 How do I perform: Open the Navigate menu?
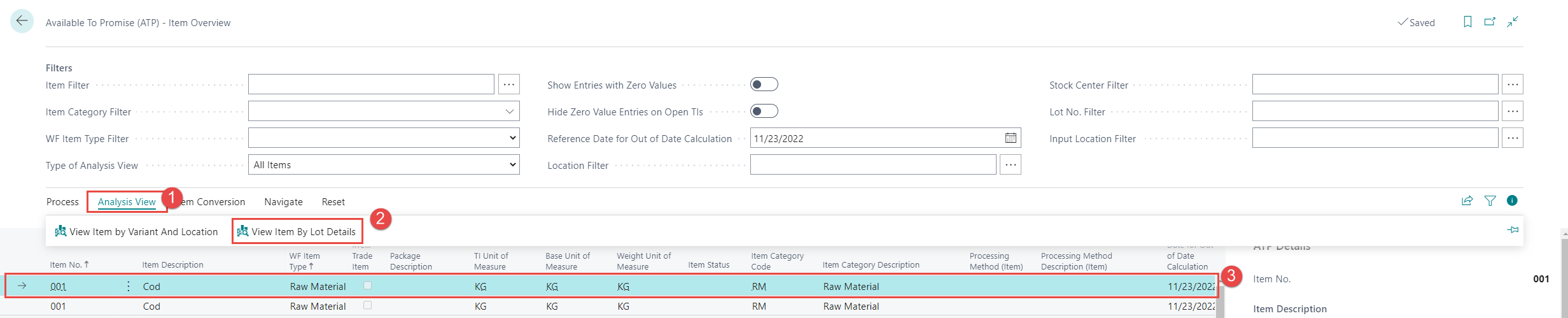283,202
